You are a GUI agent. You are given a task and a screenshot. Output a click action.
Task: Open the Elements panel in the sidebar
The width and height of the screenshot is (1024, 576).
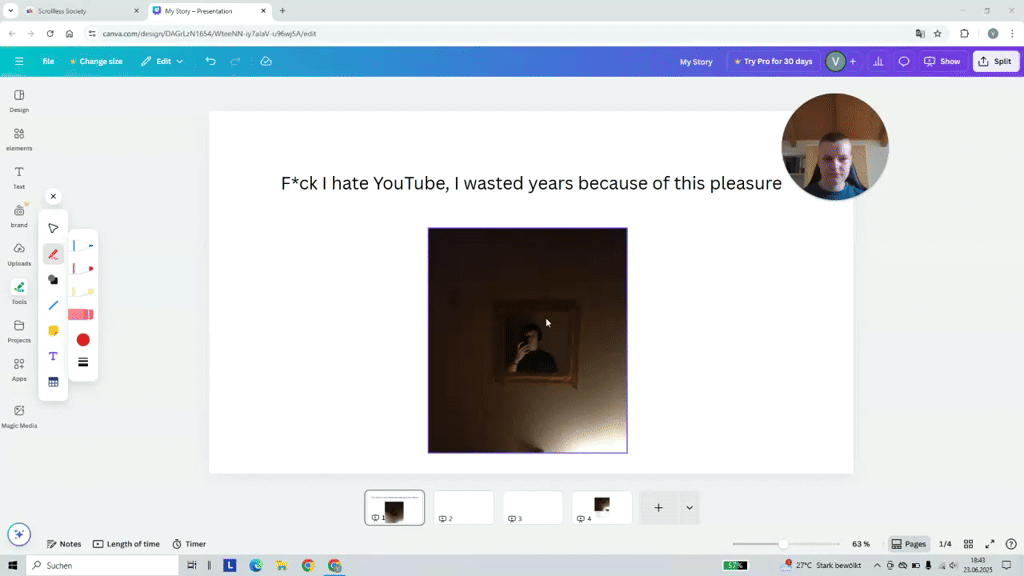tap(18, 140)
